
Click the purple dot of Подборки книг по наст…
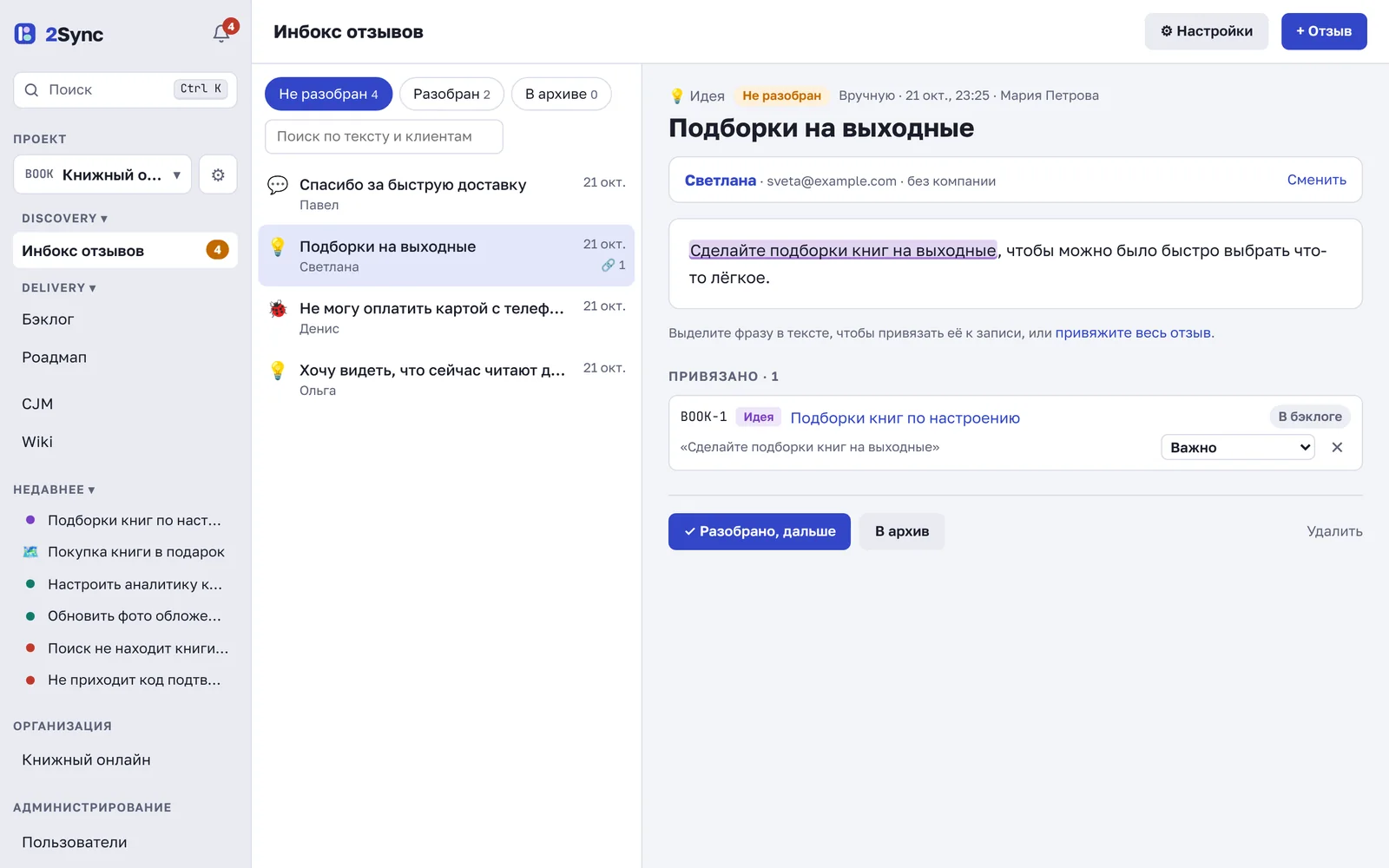click(30, 520)
